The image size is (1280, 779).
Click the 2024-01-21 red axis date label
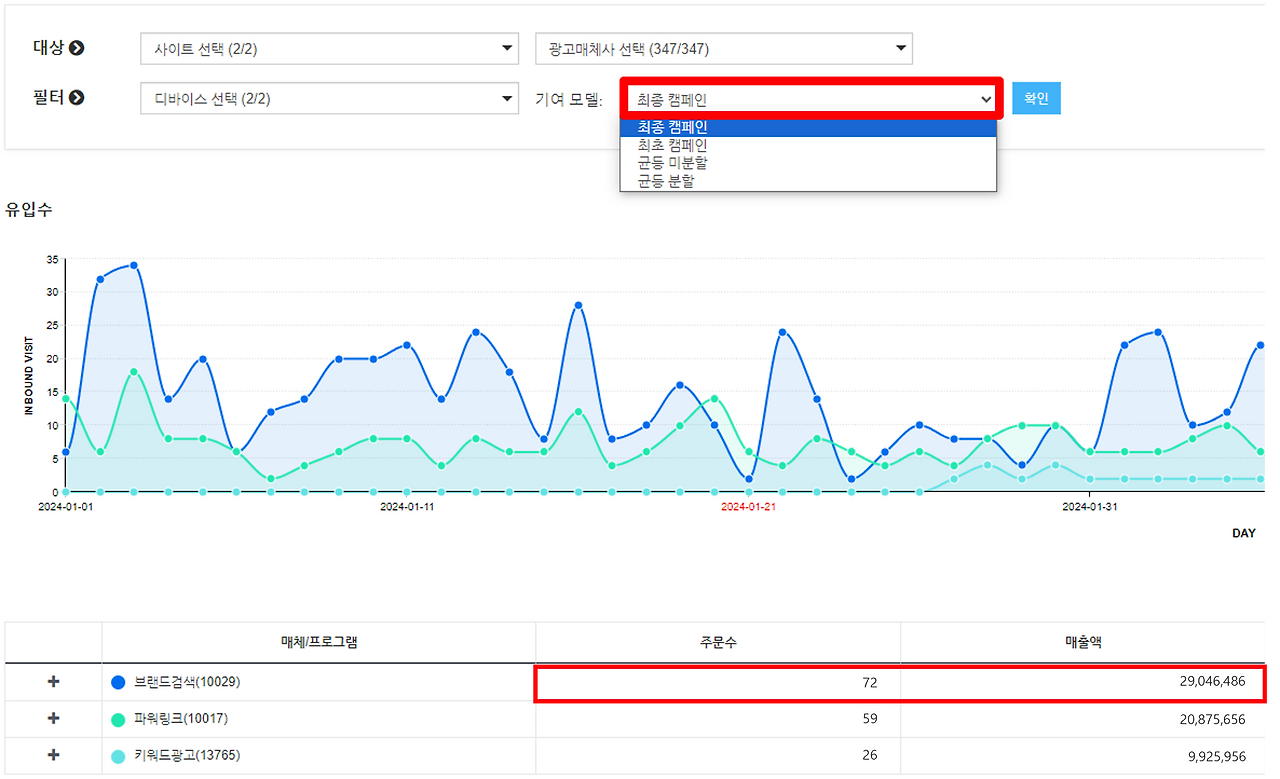[748, 507]
